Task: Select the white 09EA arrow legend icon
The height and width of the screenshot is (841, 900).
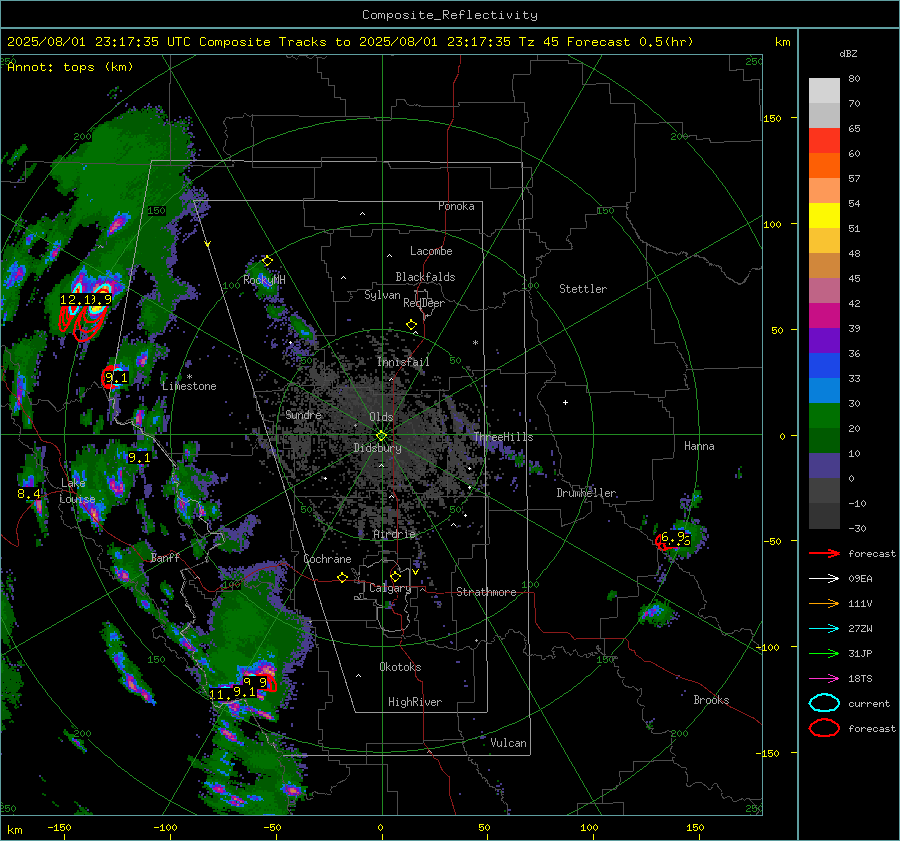Action: pyautogui.click(x=824, y=579)
